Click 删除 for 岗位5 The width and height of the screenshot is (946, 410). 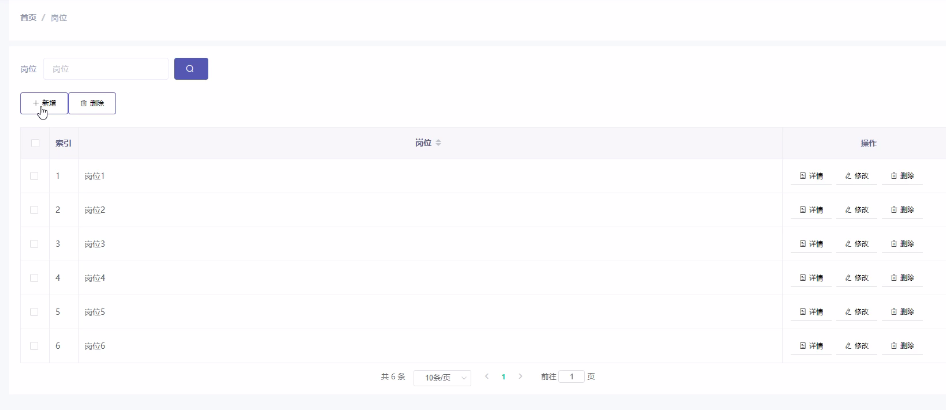903,312
